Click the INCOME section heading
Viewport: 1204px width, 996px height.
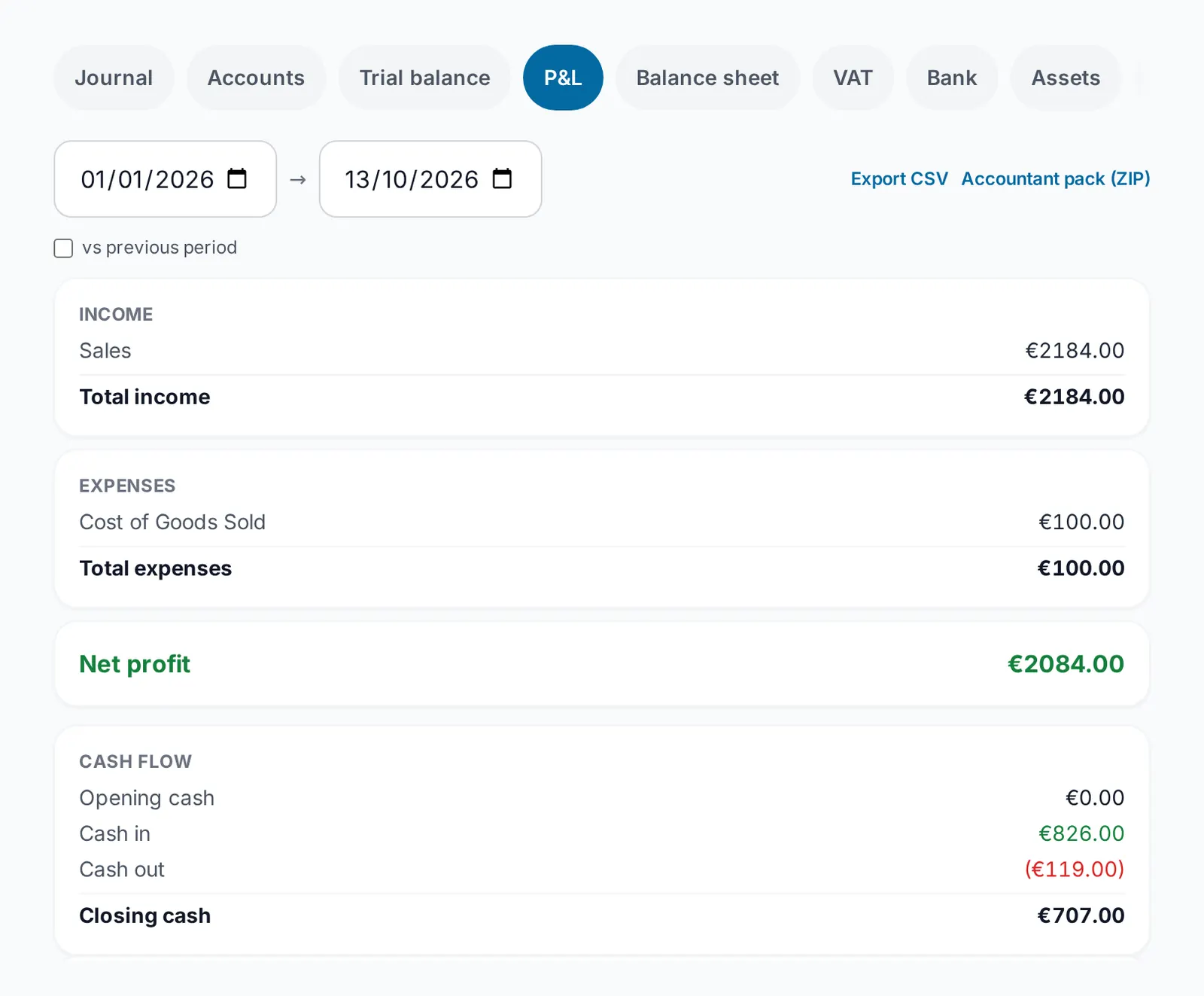click(116, 315)
